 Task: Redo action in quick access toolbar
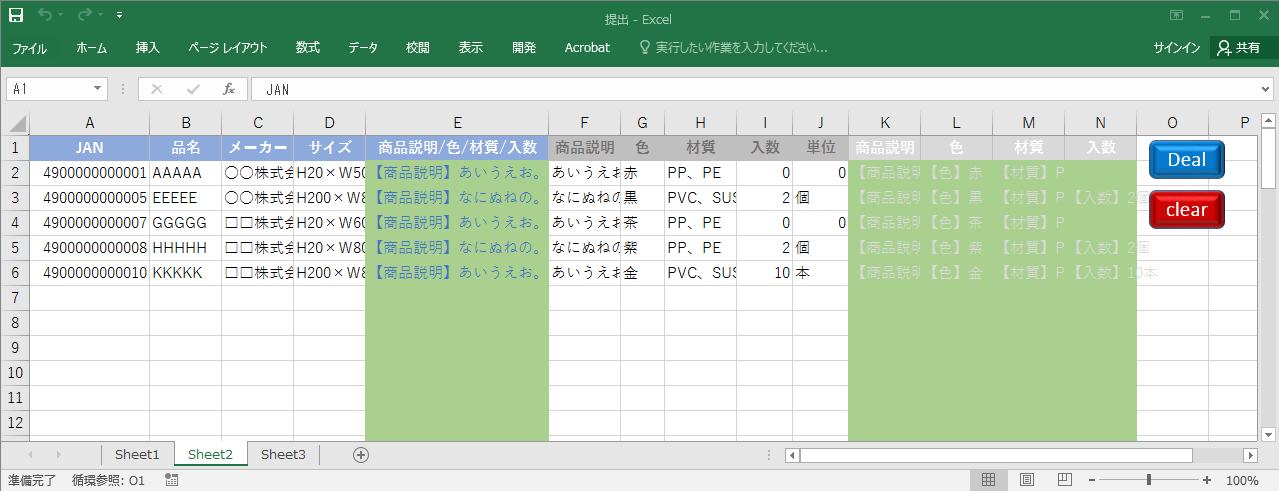tap(84, 15)
